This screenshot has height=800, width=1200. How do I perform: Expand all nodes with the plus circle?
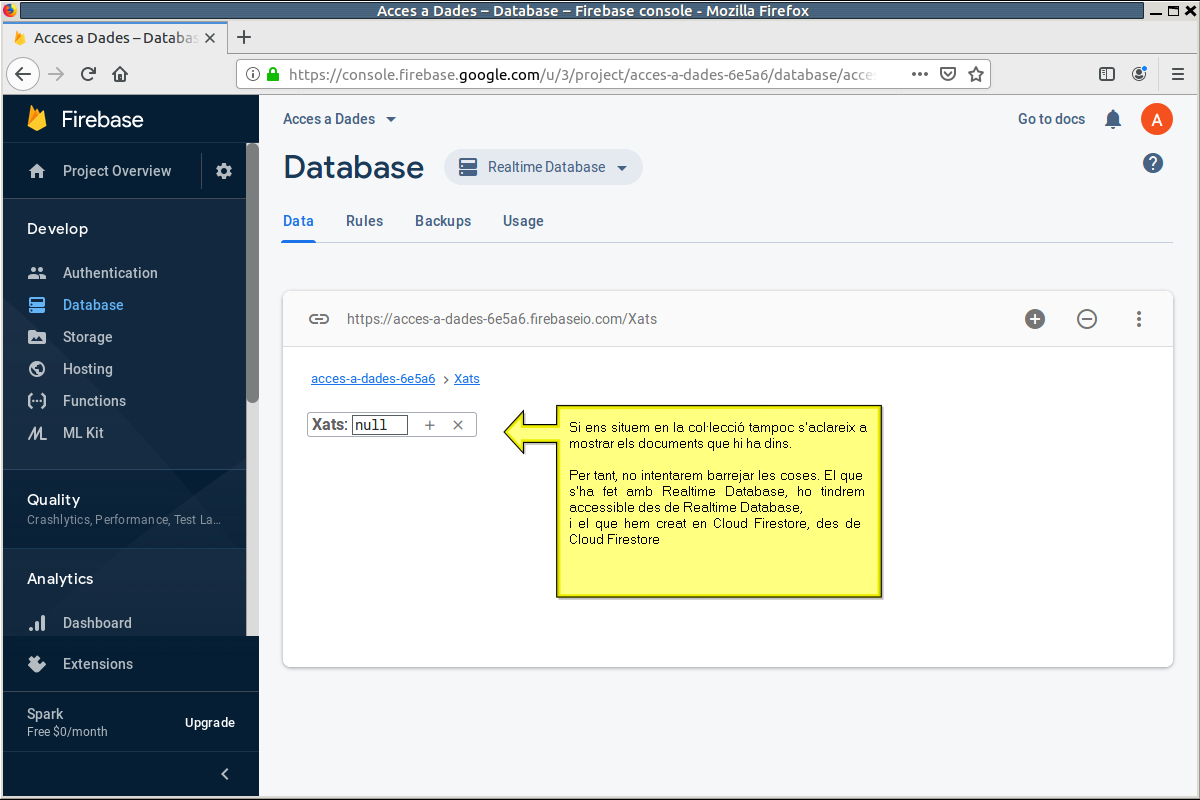tap(1035, 319)
